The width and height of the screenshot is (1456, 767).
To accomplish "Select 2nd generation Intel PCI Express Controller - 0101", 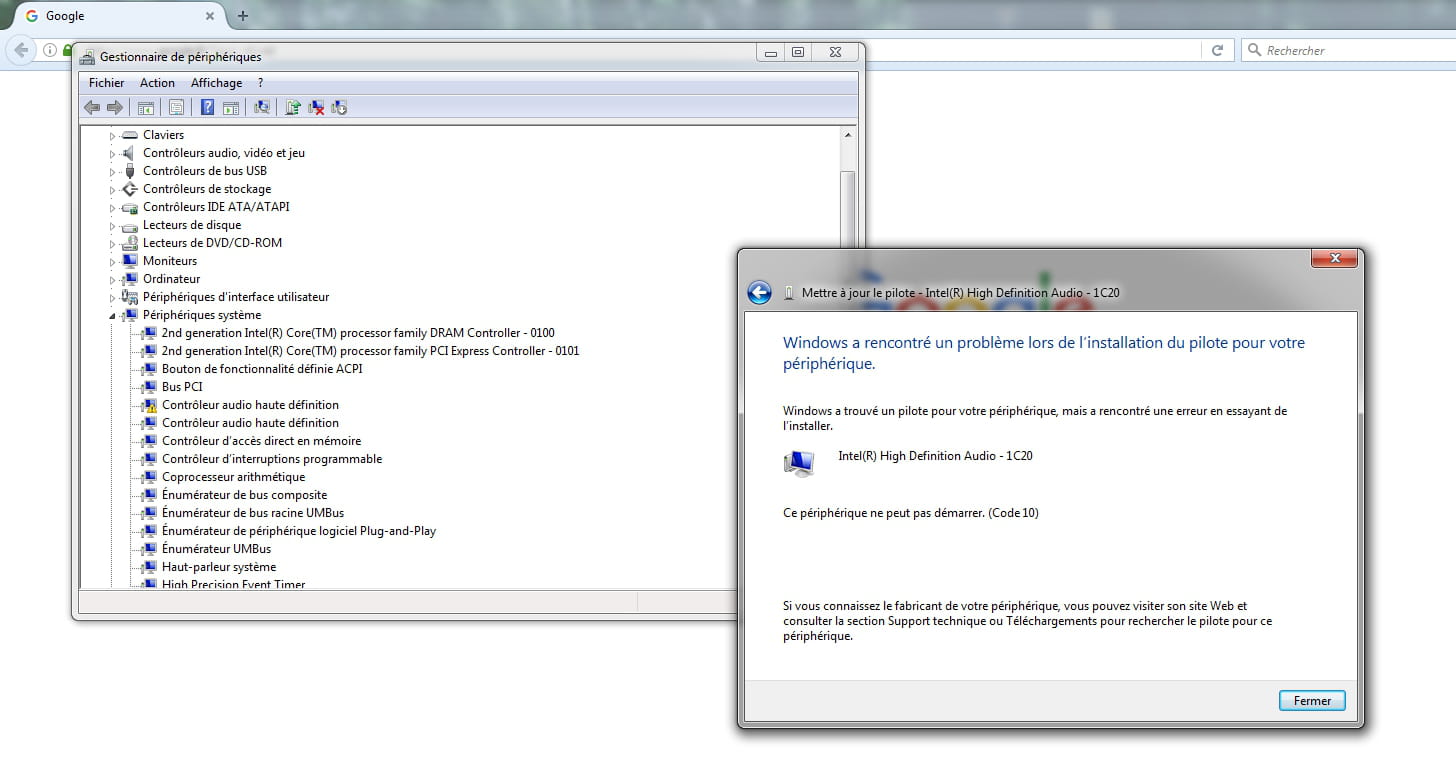I will point(370,351).
